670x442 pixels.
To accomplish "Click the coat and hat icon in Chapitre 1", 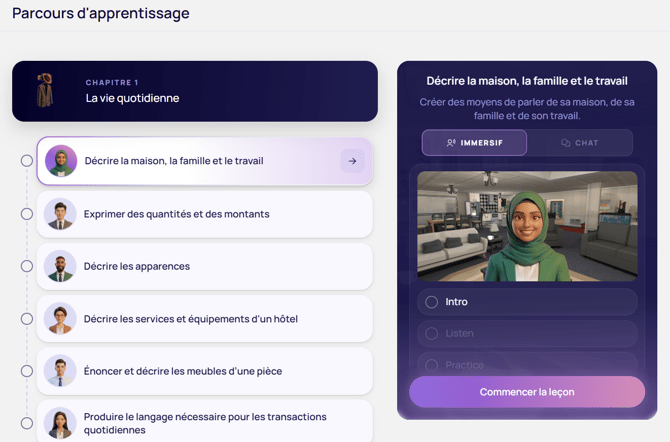I will (45, 90).
